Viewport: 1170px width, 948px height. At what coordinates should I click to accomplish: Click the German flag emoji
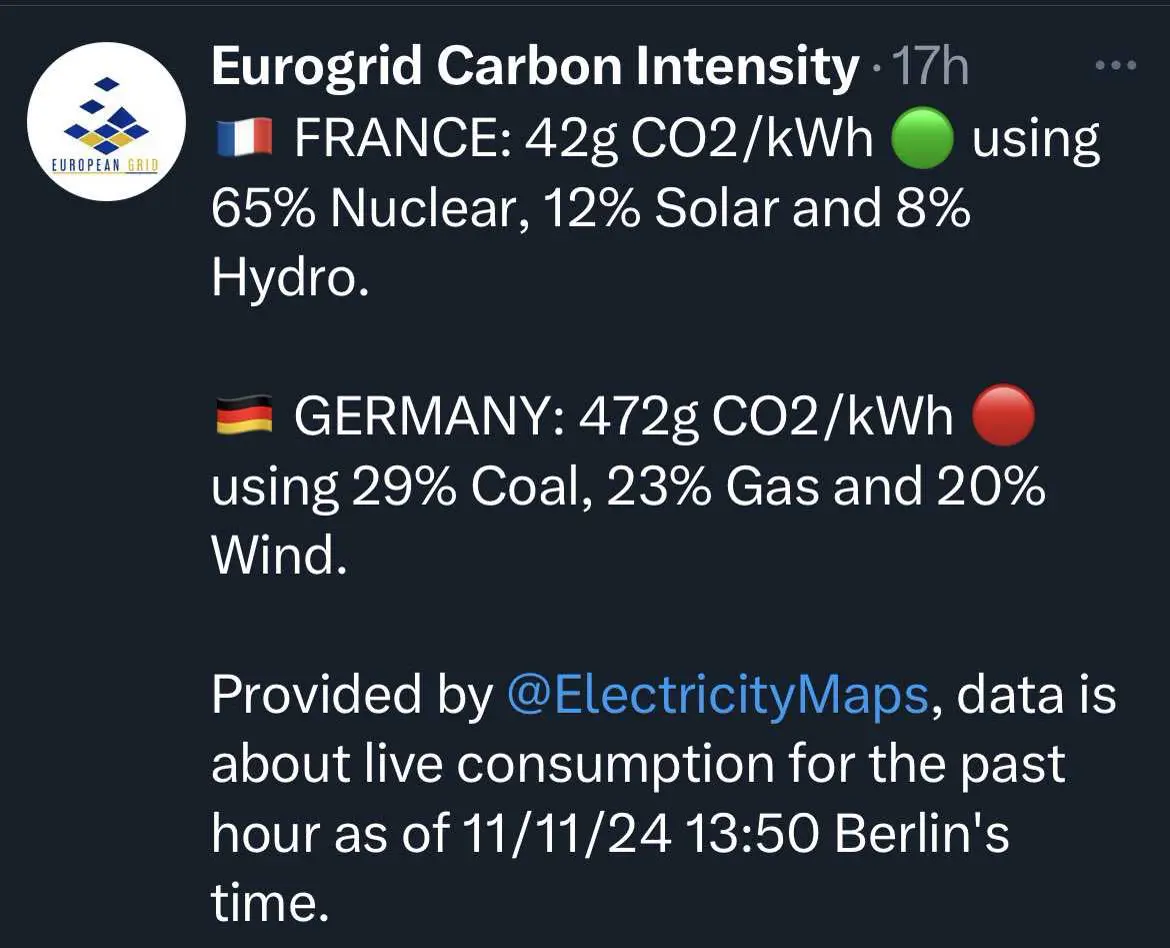click(244, 416)
